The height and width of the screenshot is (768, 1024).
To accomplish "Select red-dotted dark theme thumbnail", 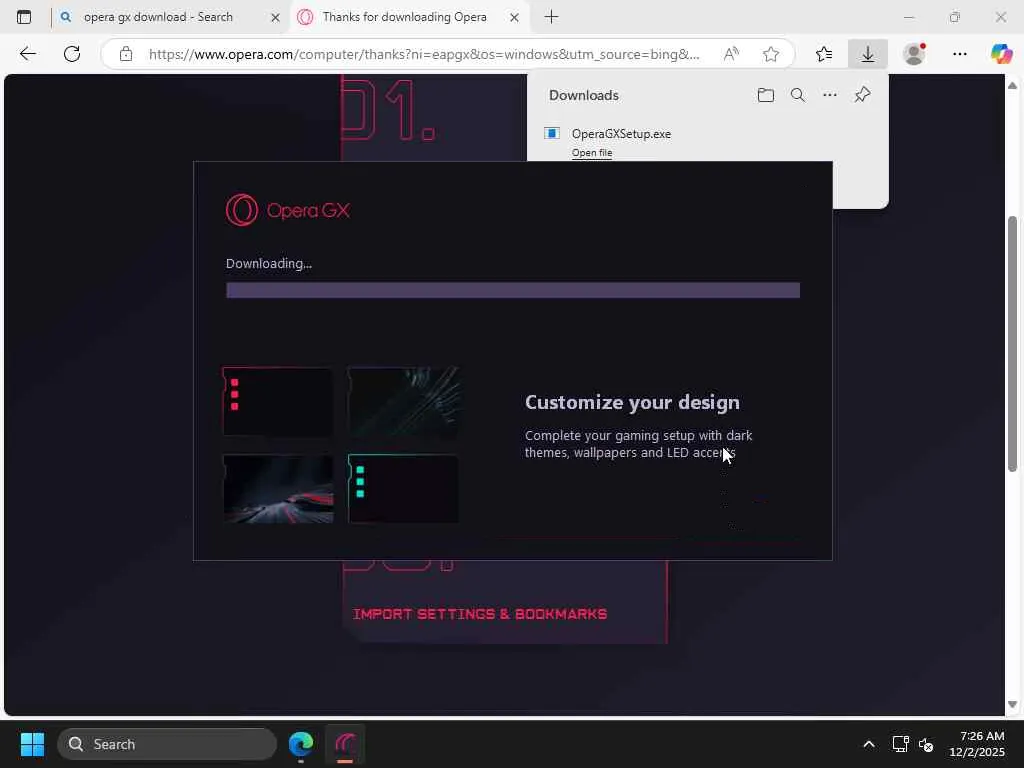I will tap(278, 402).
